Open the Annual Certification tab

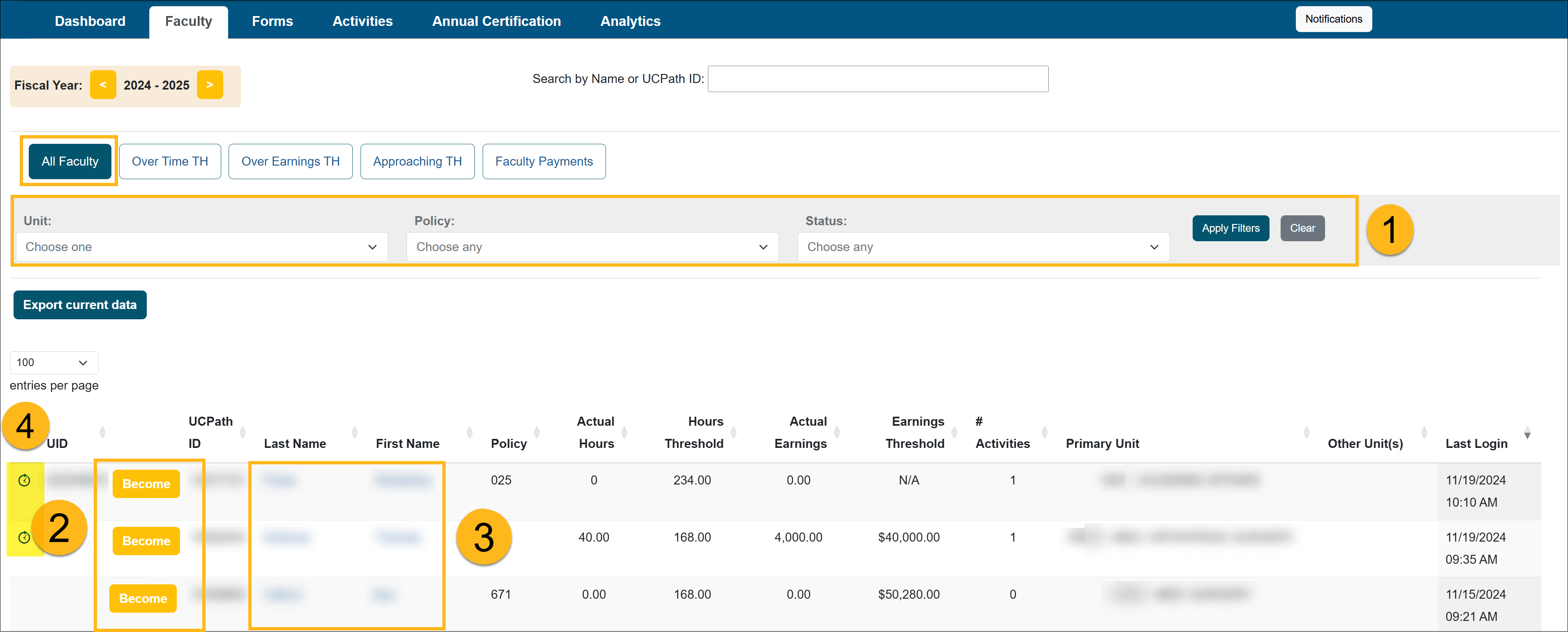click(x=496, y=21)
